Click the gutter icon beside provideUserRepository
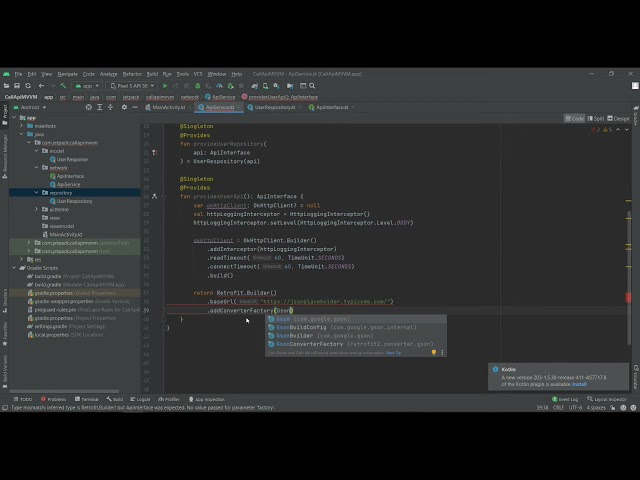This screenshot has height=480, width=640. [154, 153]
